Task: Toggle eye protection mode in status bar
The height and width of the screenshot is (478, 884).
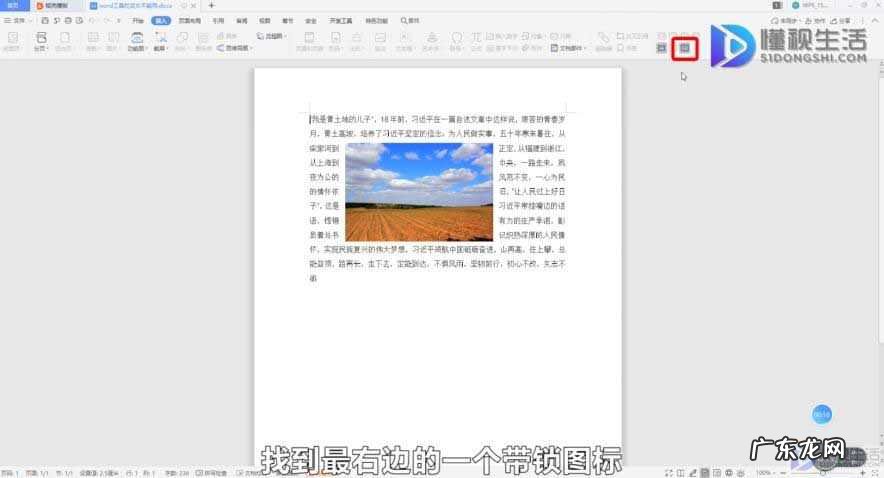Action: pos(741,473)
